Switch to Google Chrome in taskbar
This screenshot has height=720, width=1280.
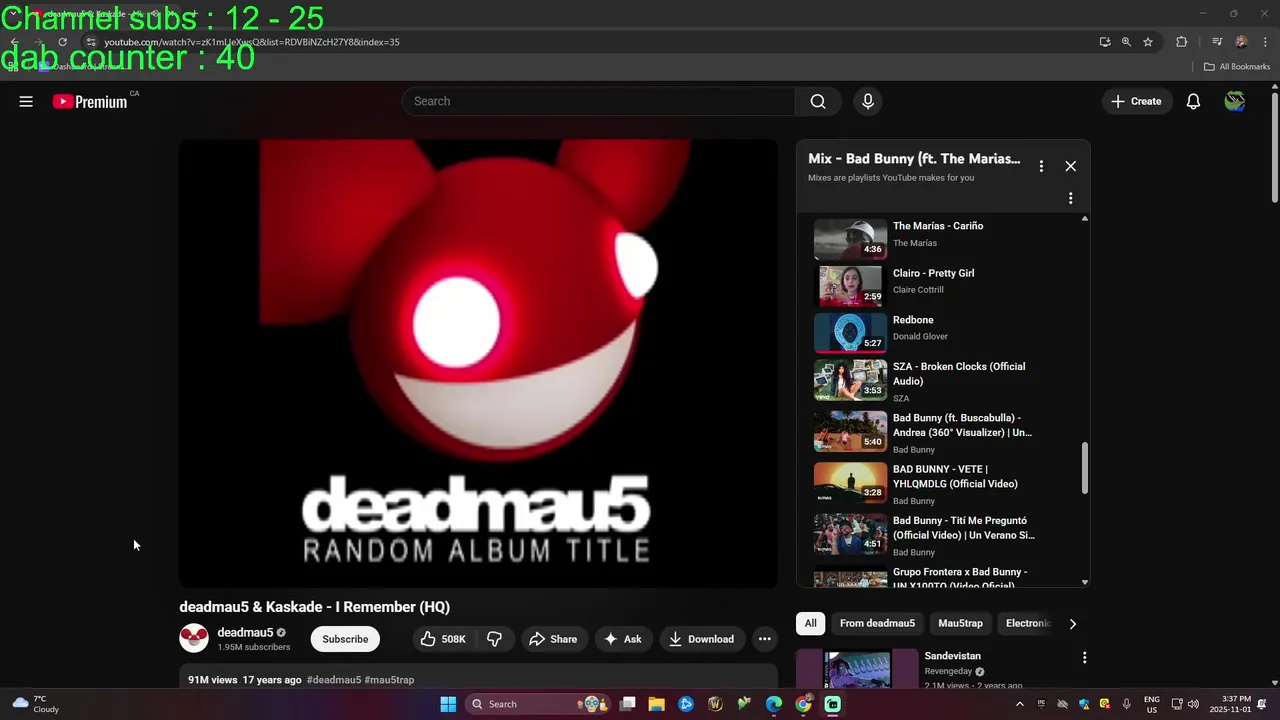click(803, 704)
